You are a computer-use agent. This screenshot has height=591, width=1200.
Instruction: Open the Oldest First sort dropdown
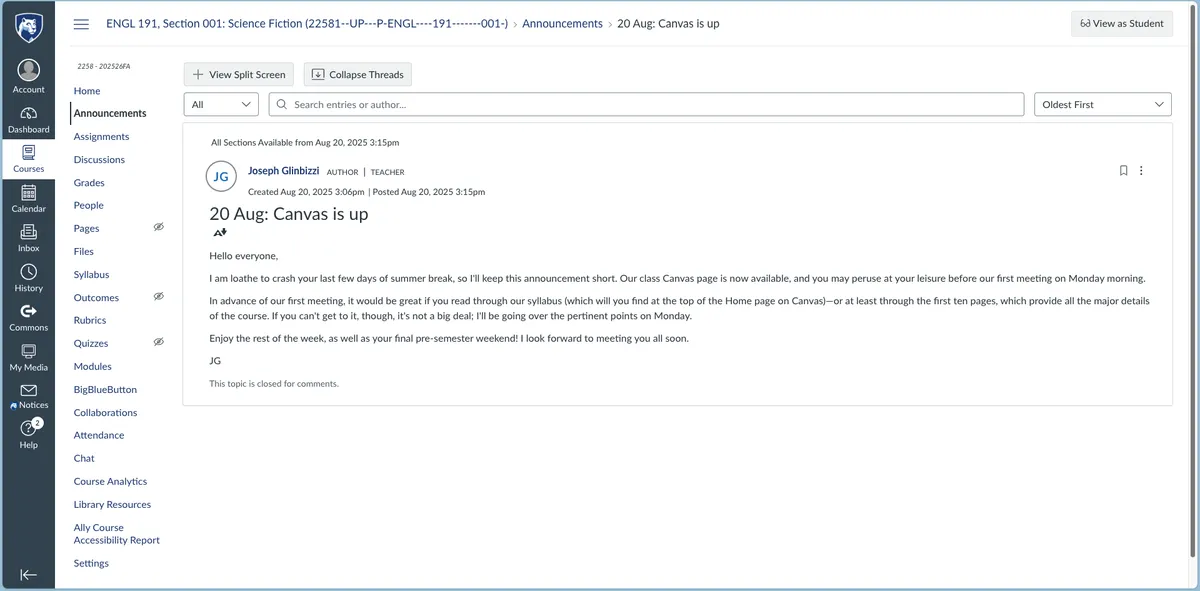tap(1102, 104)
